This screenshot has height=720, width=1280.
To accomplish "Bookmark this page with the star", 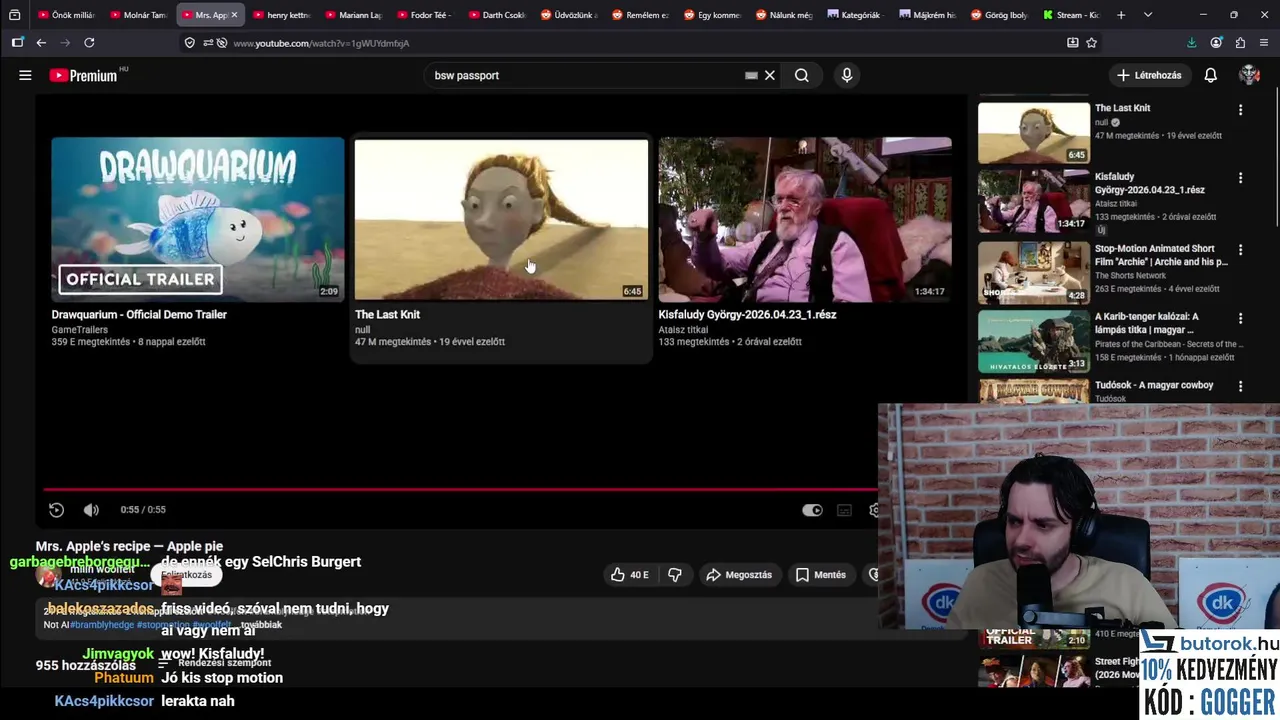I will tap(1091, 43).
